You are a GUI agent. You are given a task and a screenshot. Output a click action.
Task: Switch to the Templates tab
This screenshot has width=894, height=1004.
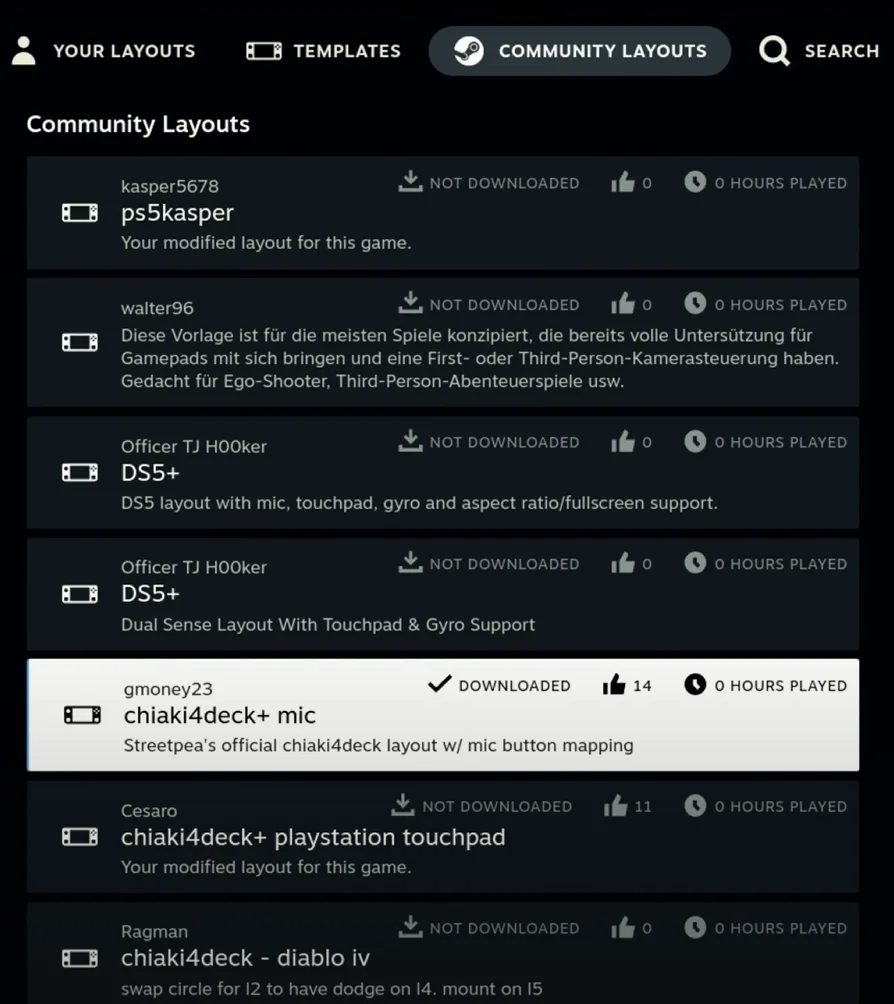(323, 51)
